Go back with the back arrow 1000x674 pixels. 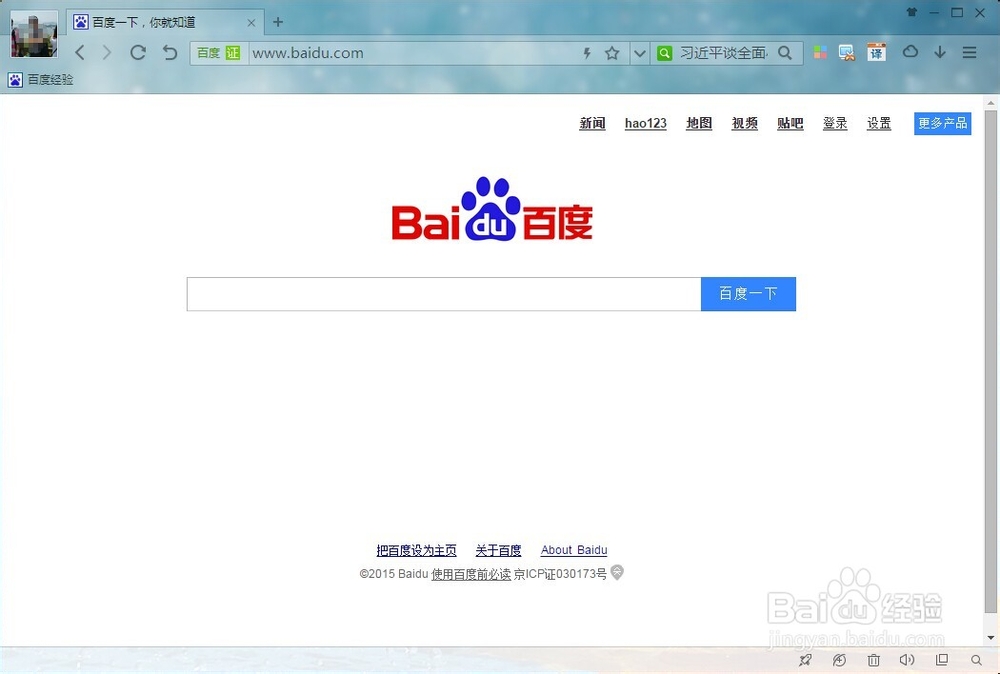point(80,52)
